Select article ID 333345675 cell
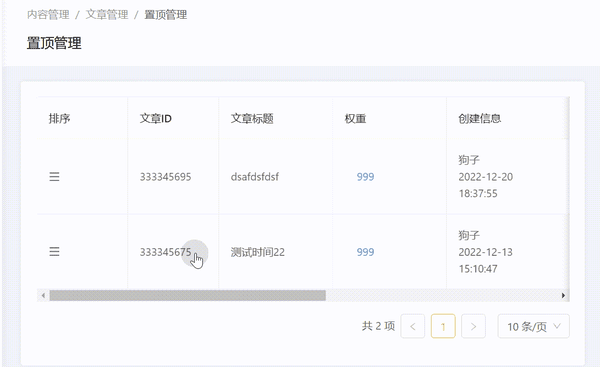The height and width of the screenshot is (367, 600). click(173, 252)
